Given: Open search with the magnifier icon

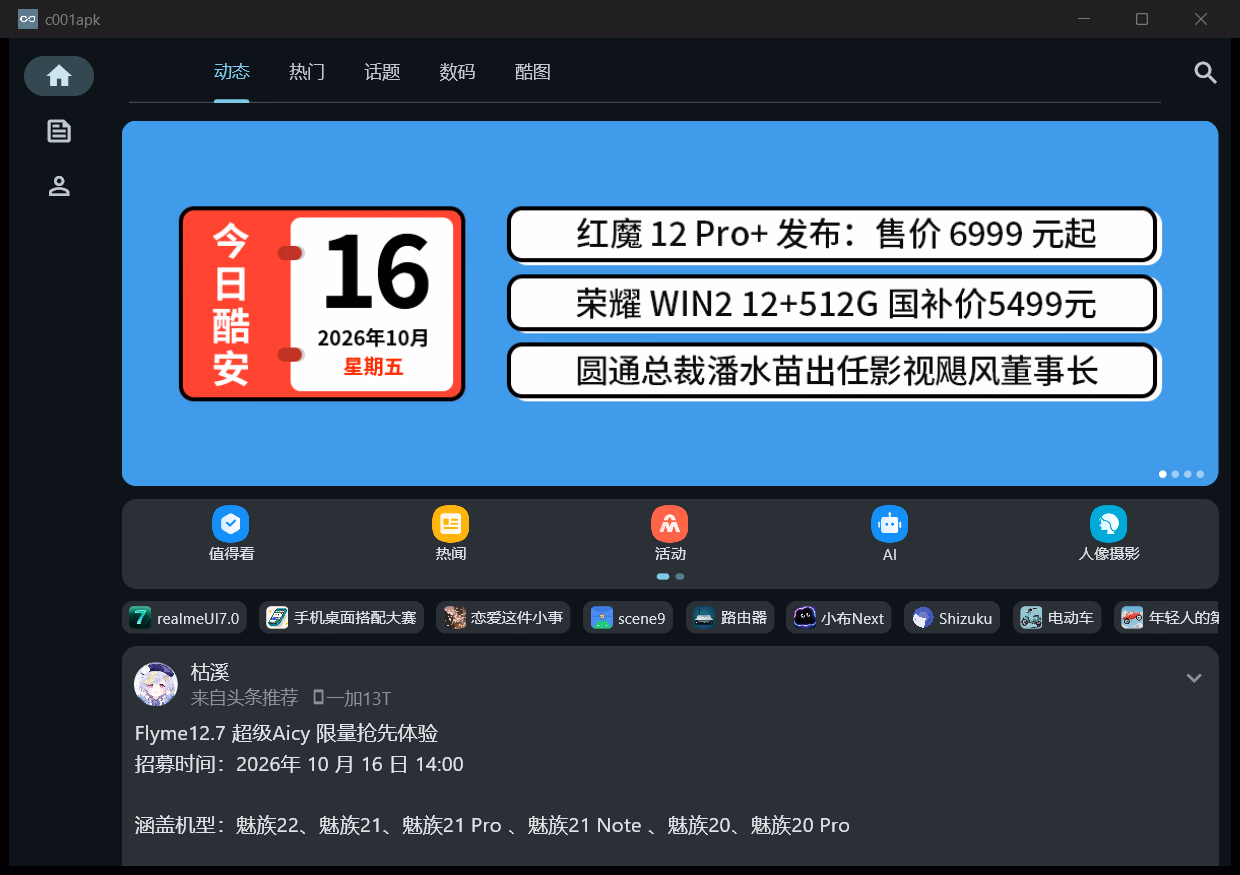Looking at the screenshot, I should [1205, 72].
